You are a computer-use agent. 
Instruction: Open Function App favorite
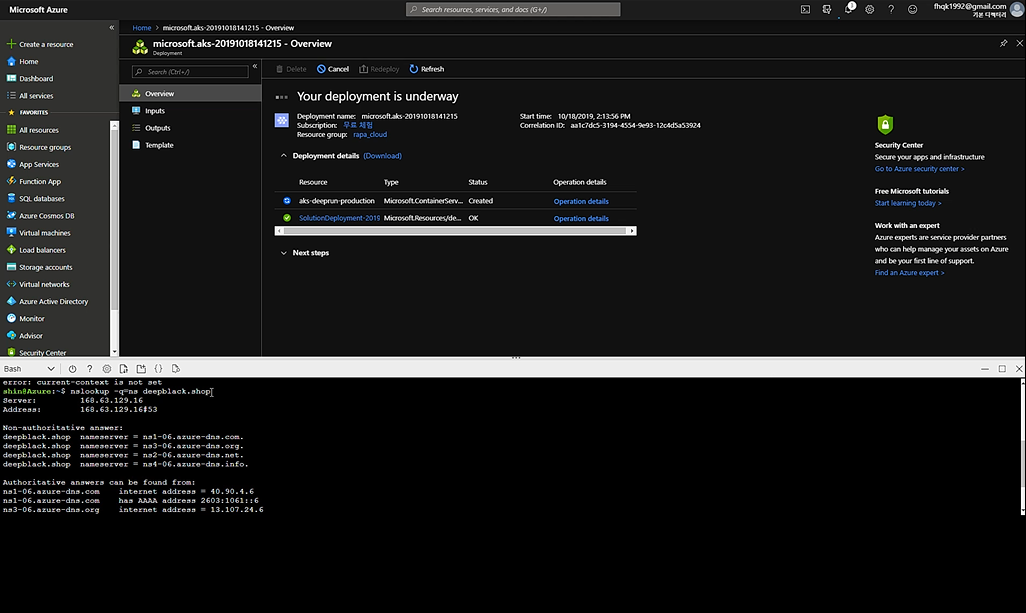pyautogui.click(x=34, y=181)
